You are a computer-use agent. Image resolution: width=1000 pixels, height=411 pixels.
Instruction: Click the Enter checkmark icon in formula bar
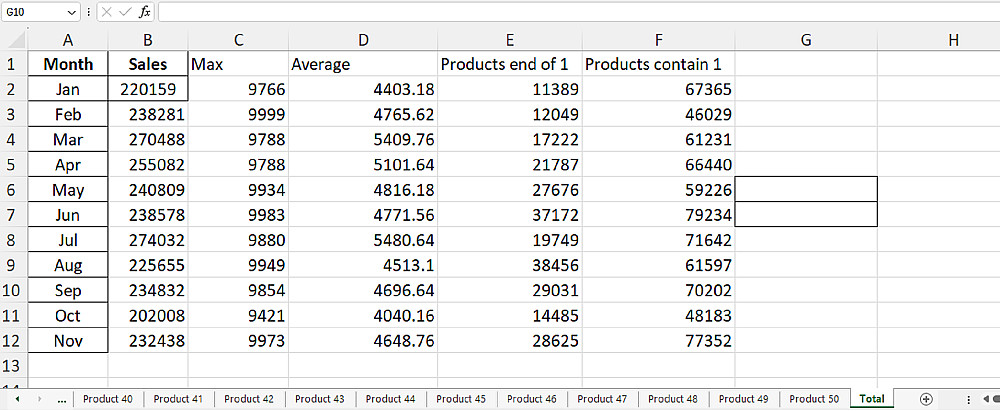pyautogui.click(x=125, y=12)
